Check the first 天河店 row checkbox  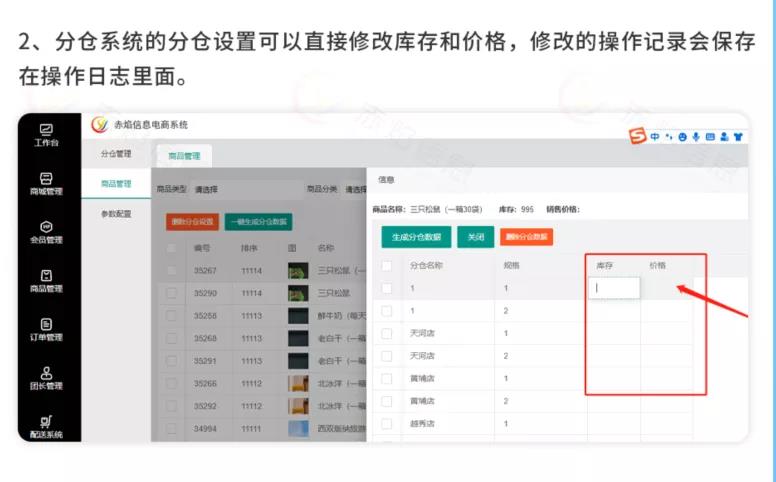click(386, 333)
